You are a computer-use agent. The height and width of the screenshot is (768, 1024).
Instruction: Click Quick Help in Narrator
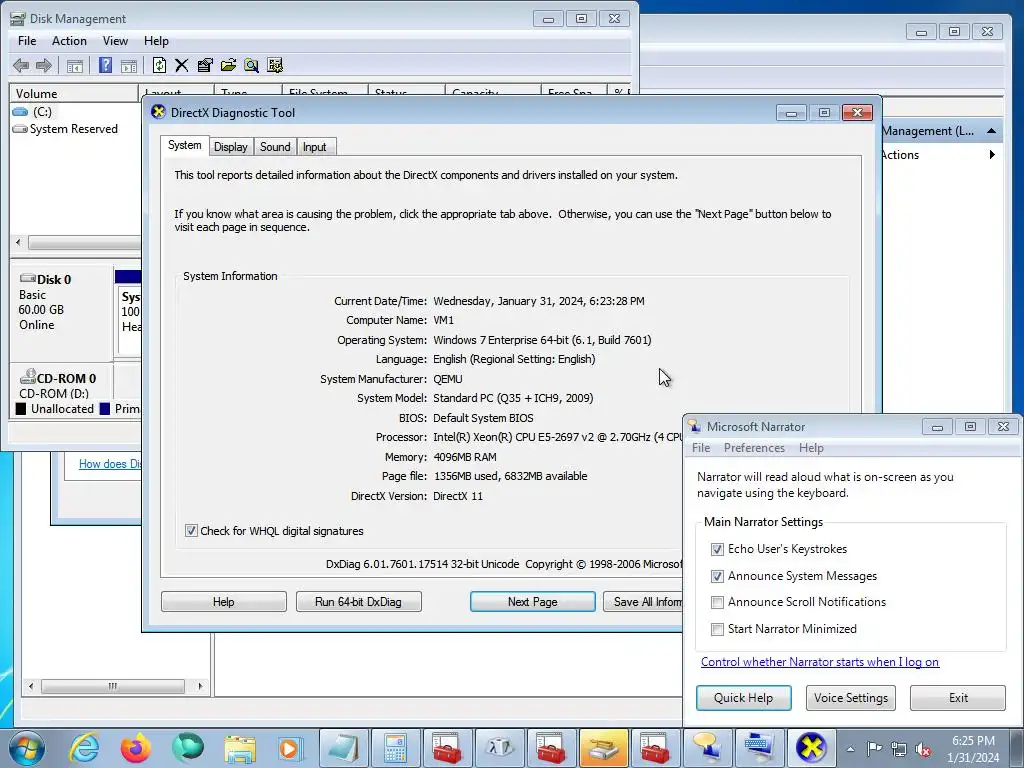pyautogui.click(x=743, y=698)
